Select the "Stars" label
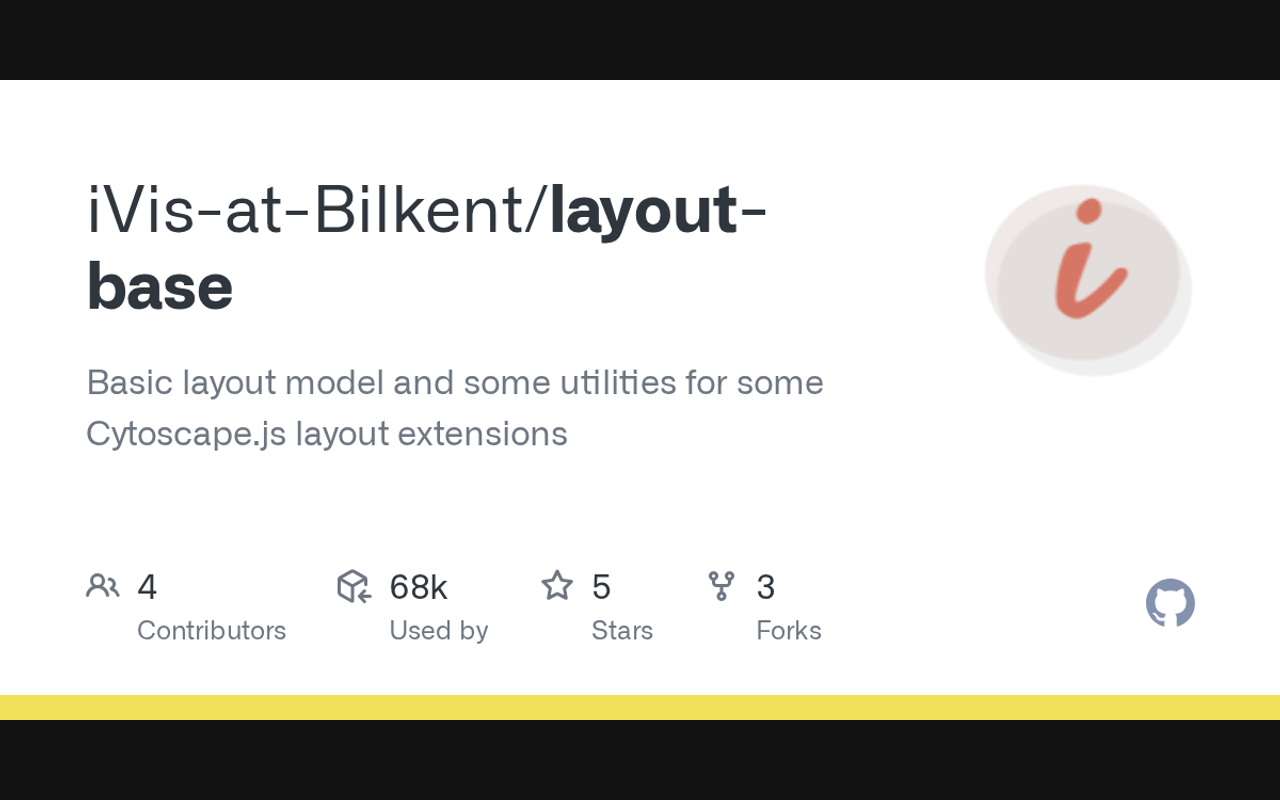This screenshot has width=1280, height=800. (x=621, y=630)
